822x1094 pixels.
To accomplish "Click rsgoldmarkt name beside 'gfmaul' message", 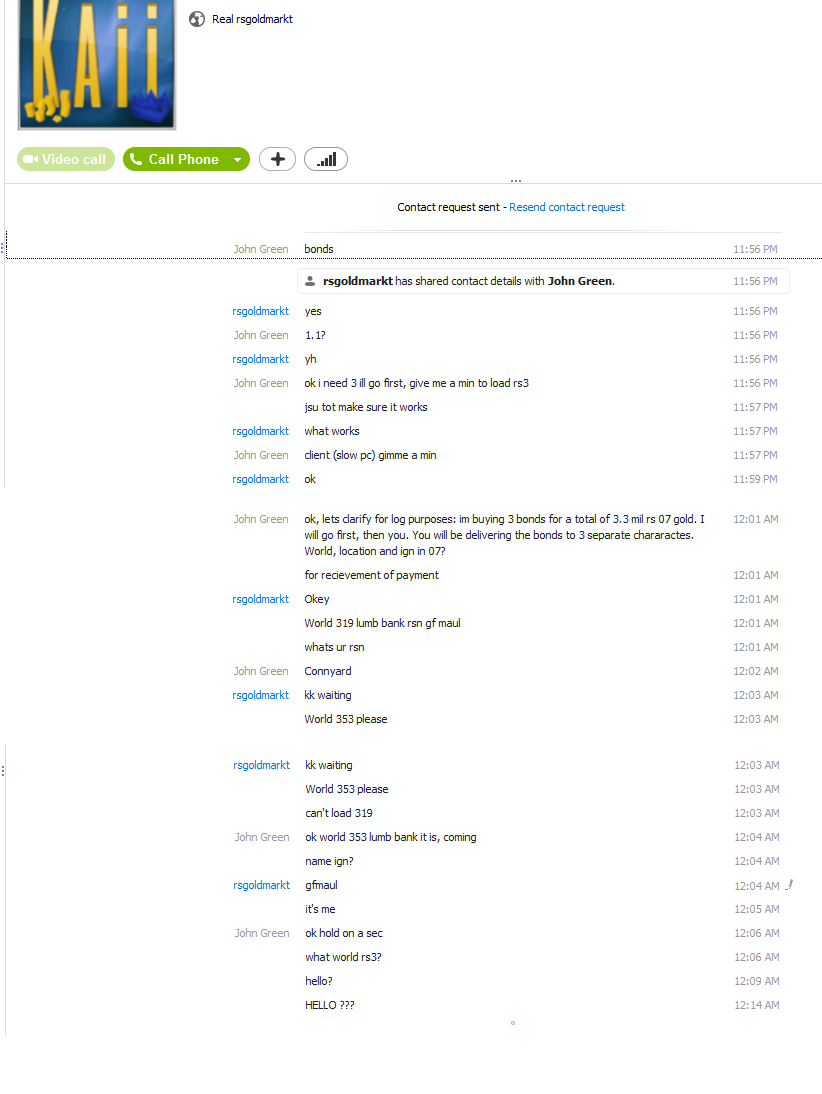I will coord(262,885).
